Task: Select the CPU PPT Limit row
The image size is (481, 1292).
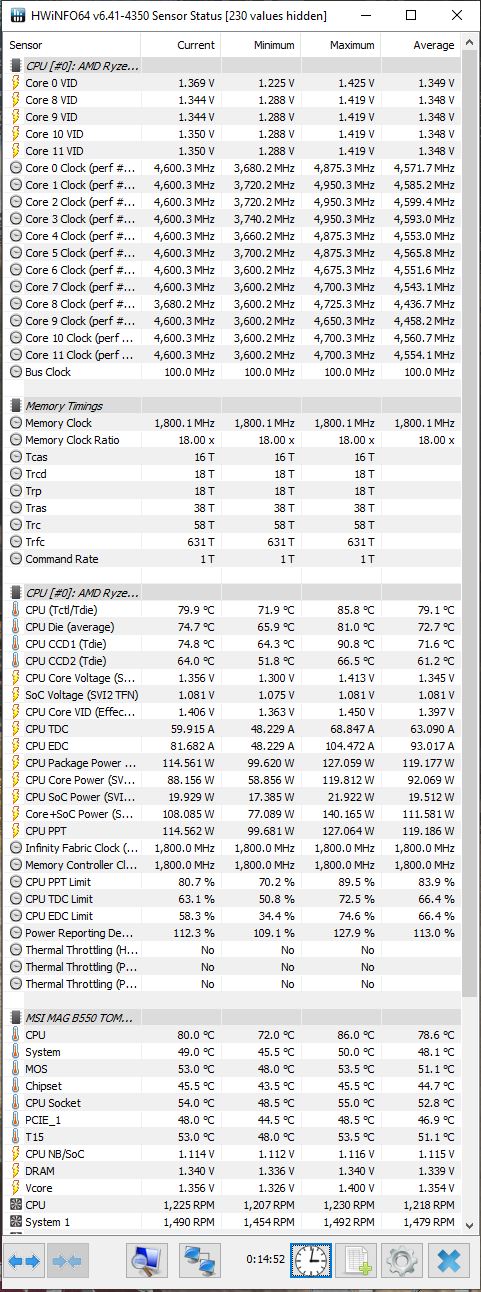Action: click(232, 882)
